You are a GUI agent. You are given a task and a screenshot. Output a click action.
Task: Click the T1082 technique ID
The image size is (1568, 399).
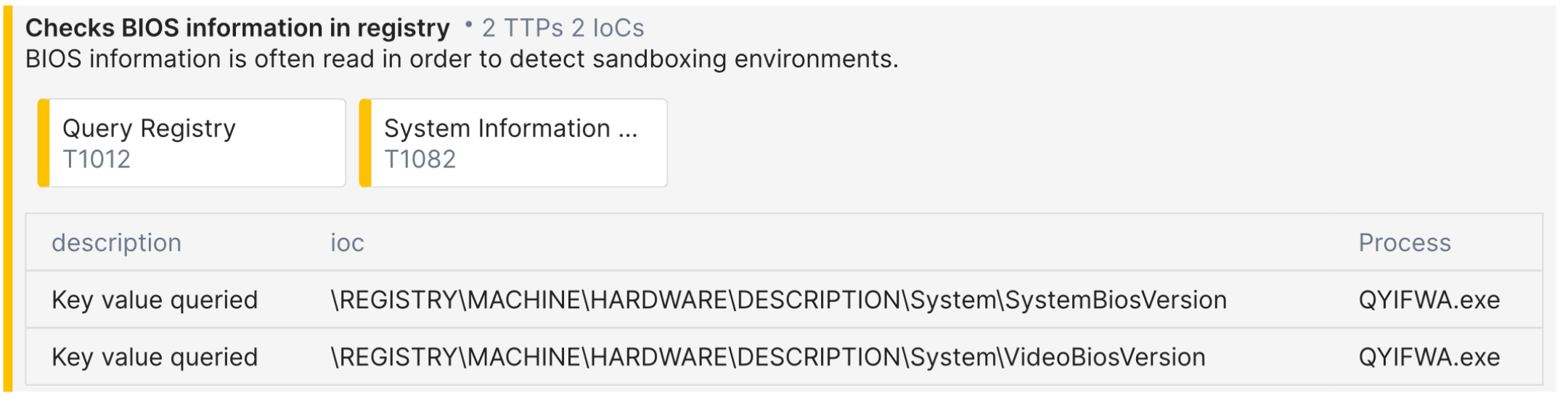click(x=420, y=159)
